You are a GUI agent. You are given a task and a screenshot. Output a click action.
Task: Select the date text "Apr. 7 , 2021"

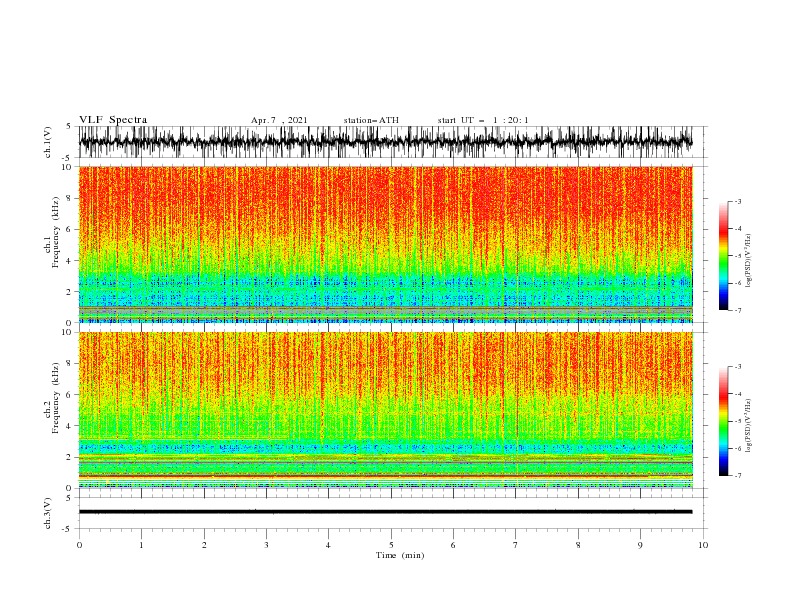tap(279, 120)
